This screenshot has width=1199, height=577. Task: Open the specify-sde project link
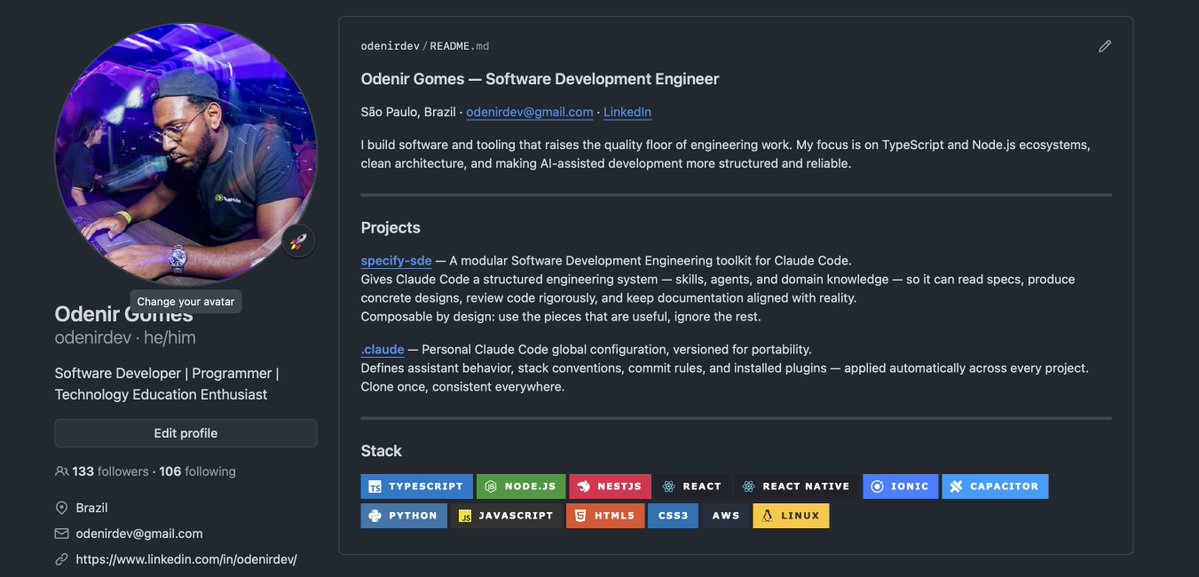(x=396, y=261)
